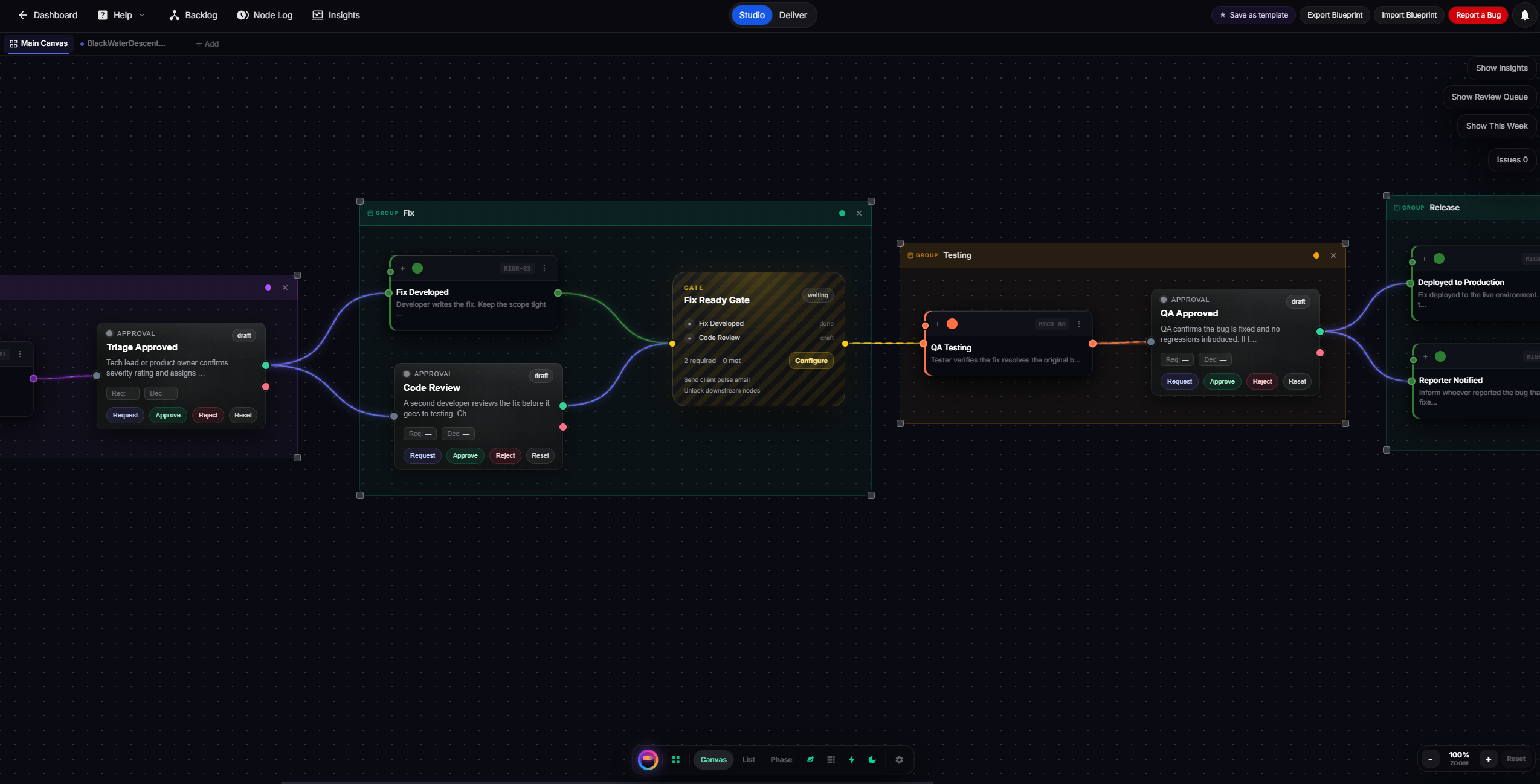The height and width of the screenshot is (784, 1540).
Task: Reset the QA Approved card
Action: [x=1297, y=381]
